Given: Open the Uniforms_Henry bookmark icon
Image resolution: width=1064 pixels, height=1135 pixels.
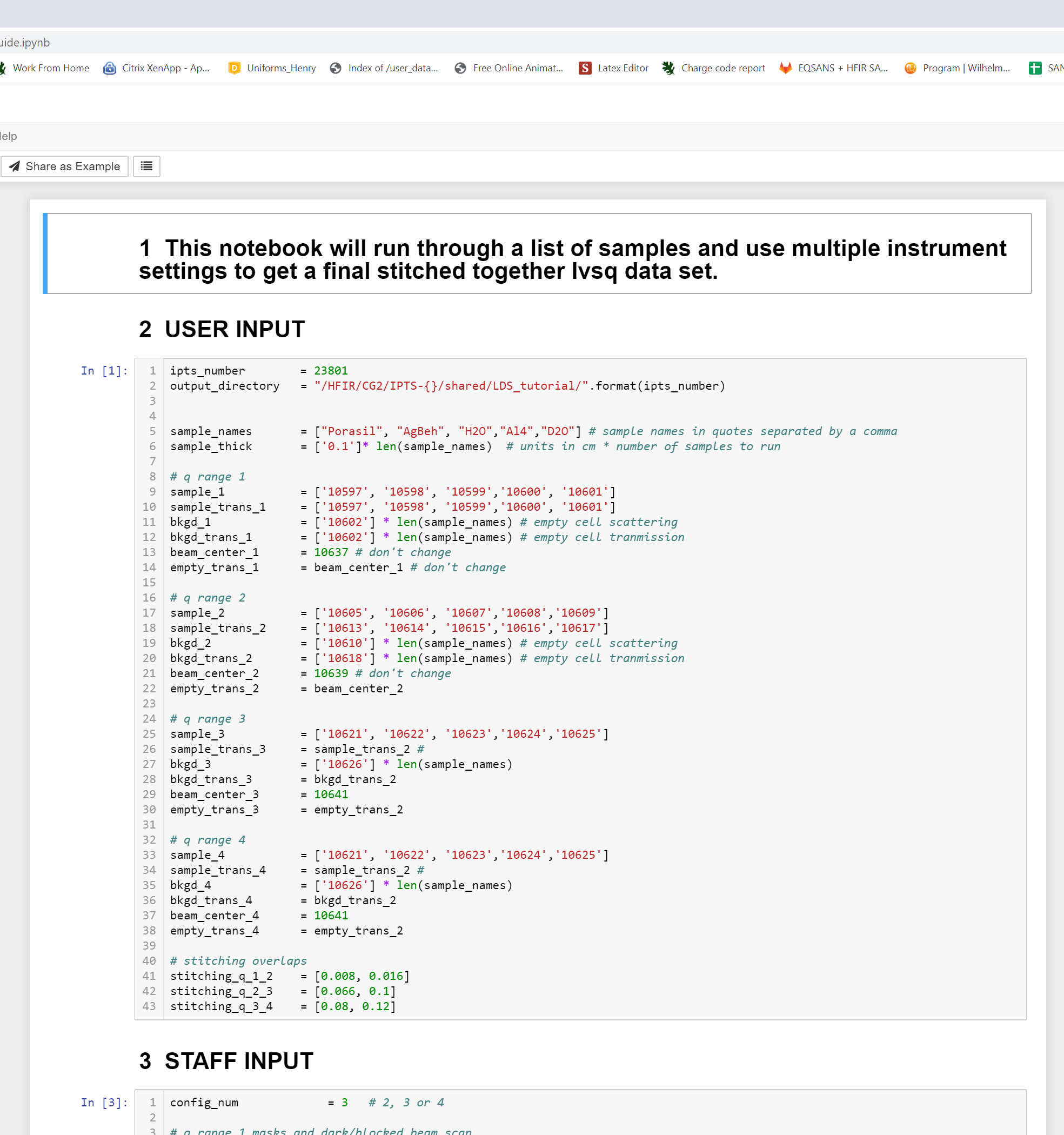Looking at the screenshot, I should [x=234, y=68].
